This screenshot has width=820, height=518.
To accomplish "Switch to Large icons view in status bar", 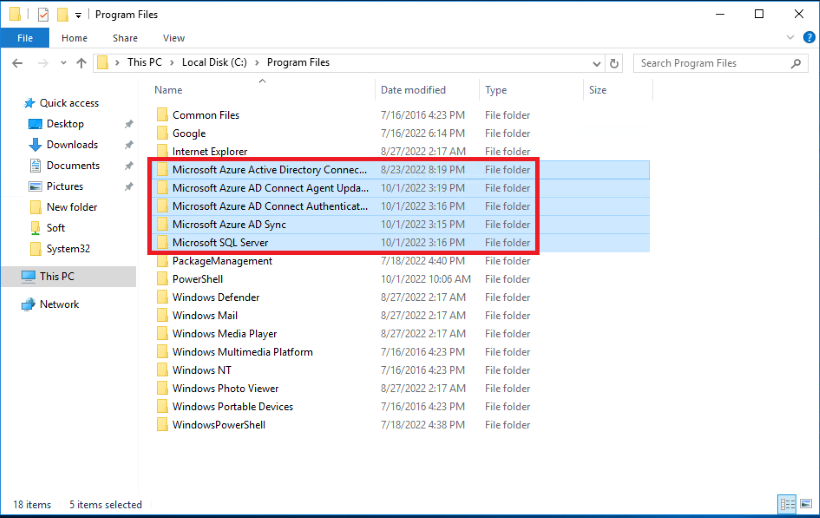I will coord(806,504).
